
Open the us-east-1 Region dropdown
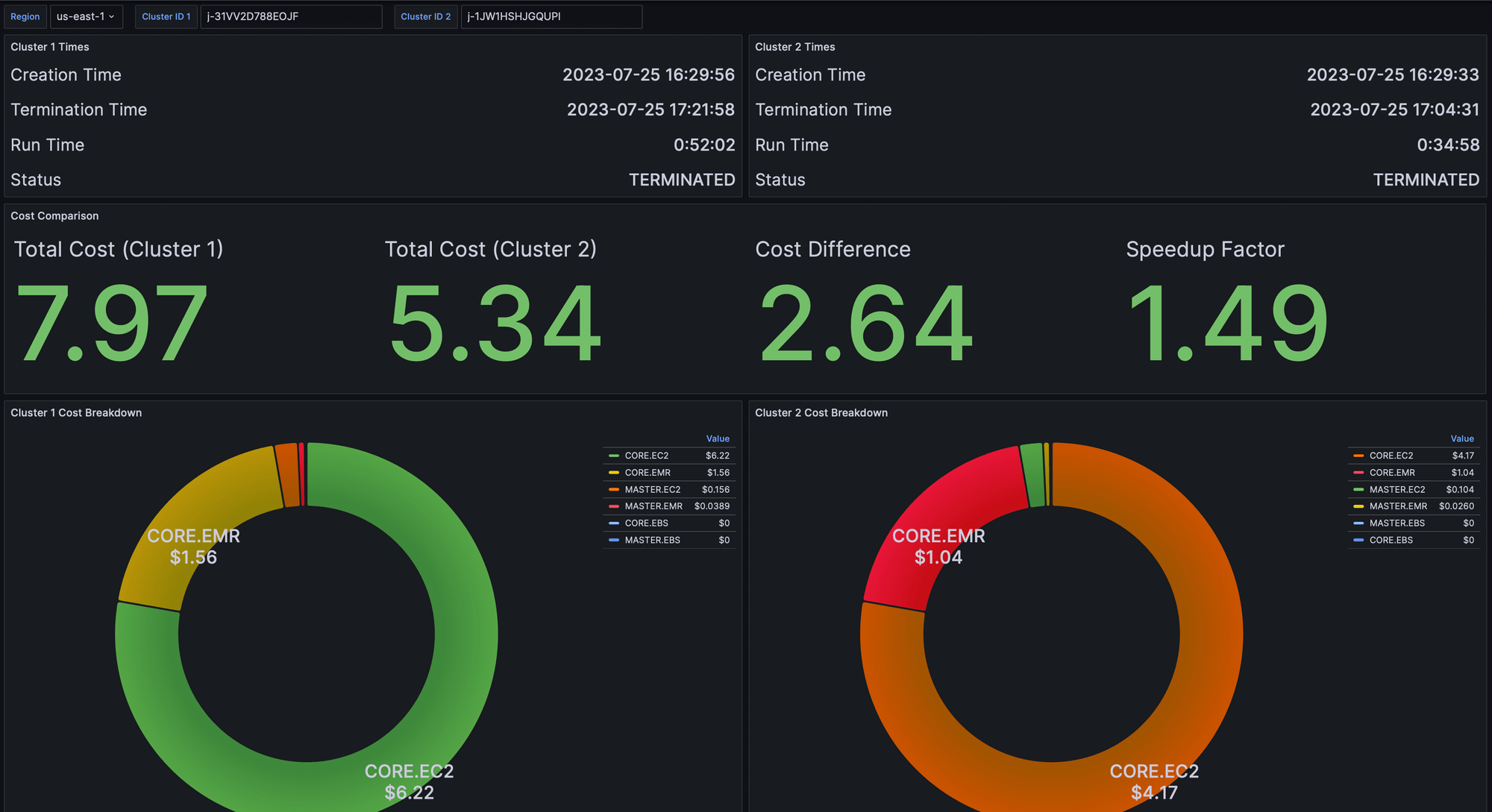pyautogui.click(x=87, y=16)
